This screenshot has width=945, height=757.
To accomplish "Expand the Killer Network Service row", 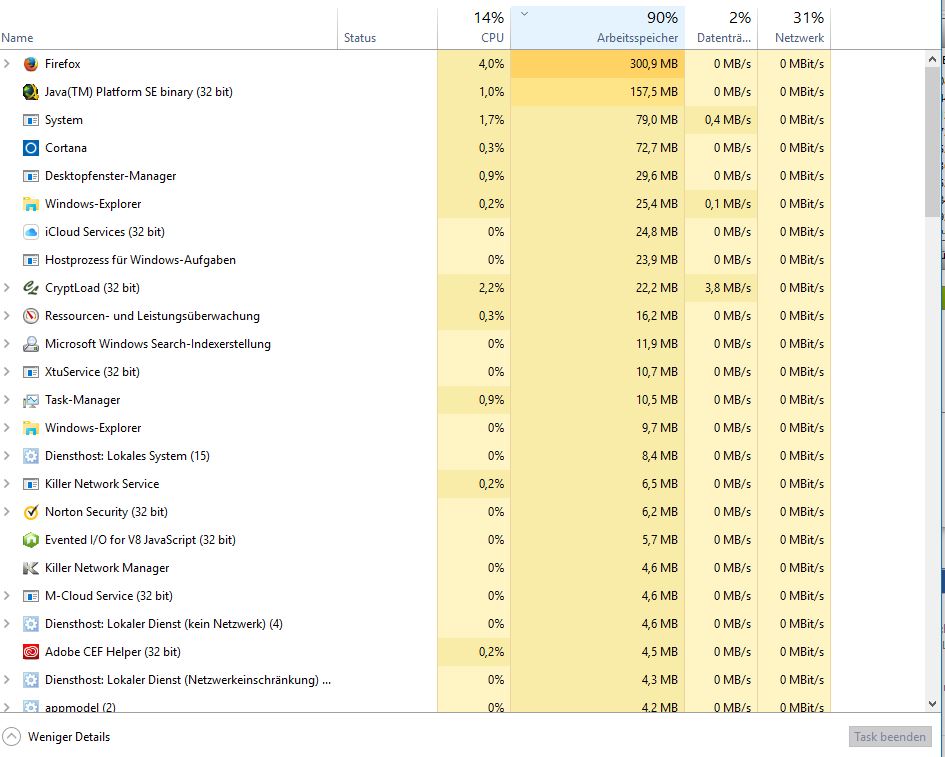I will pyautogui.click(x=7, y=483).
